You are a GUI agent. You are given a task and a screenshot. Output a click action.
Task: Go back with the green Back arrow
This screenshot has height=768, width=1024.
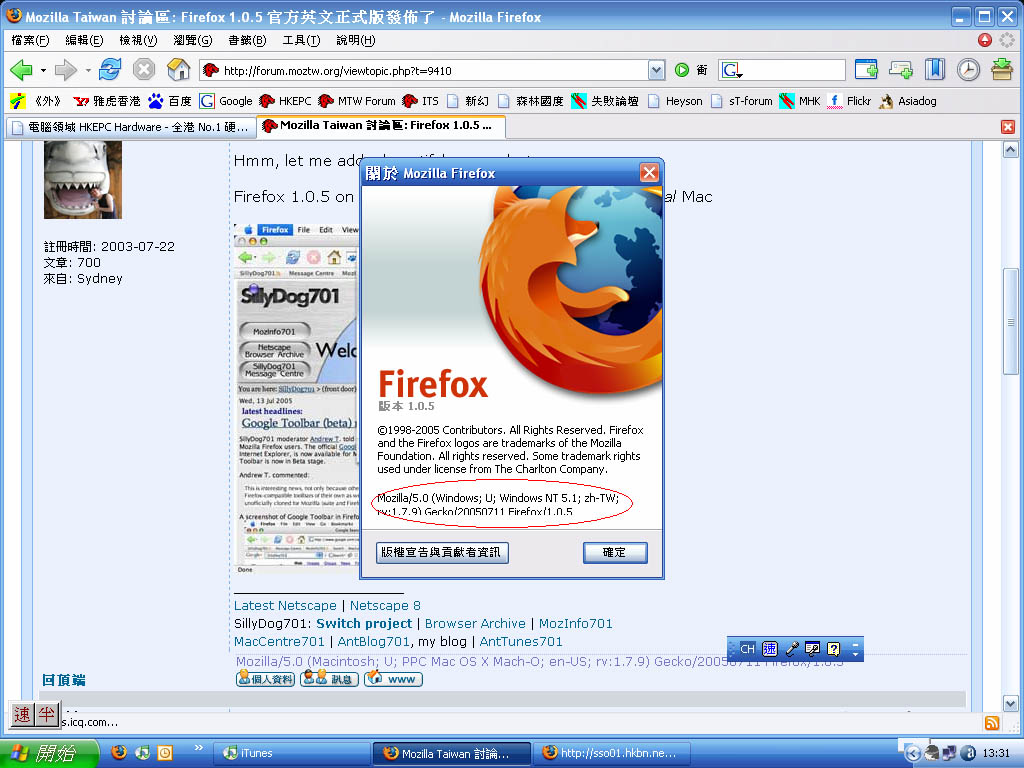coord(21,69)
